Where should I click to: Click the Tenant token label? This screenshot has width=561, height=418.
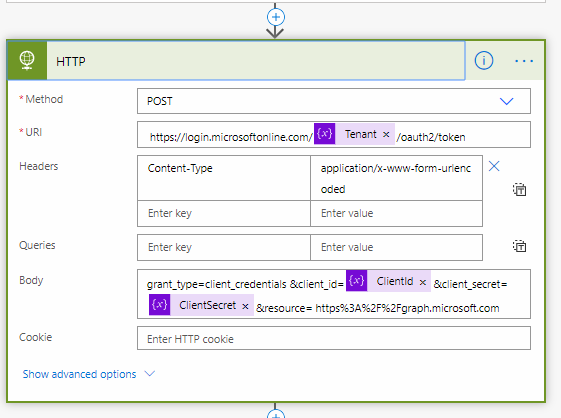pos(361,134)
